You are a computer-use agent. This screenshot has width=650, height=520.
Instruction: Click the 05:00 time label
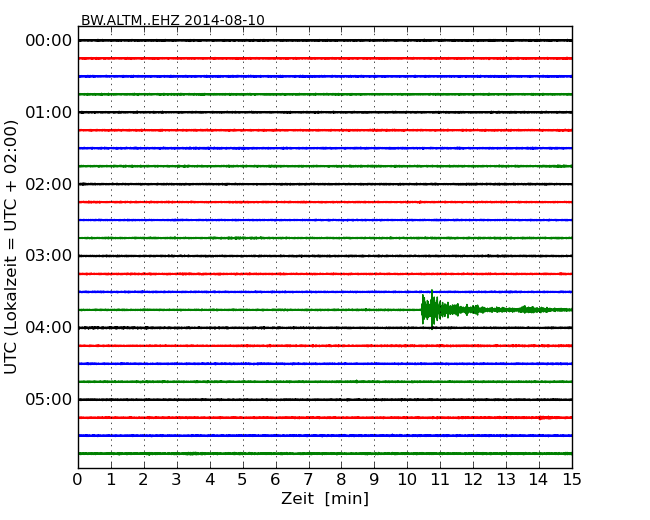pos(49,399)
